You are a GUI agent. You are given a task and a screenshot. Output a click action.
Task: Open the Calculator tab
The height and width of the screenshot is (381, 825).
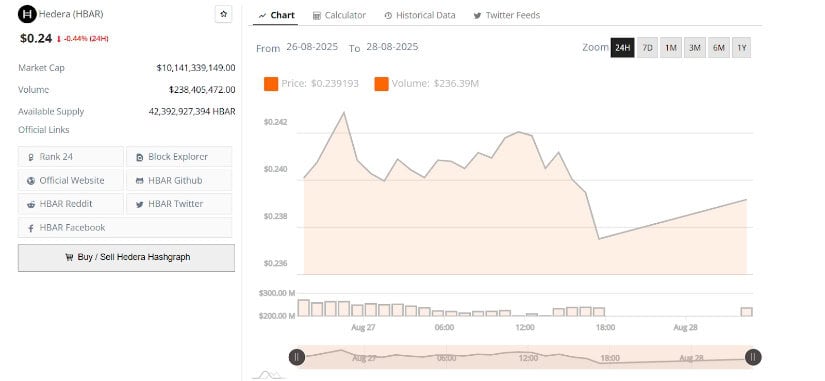click(x=339, y=15)
